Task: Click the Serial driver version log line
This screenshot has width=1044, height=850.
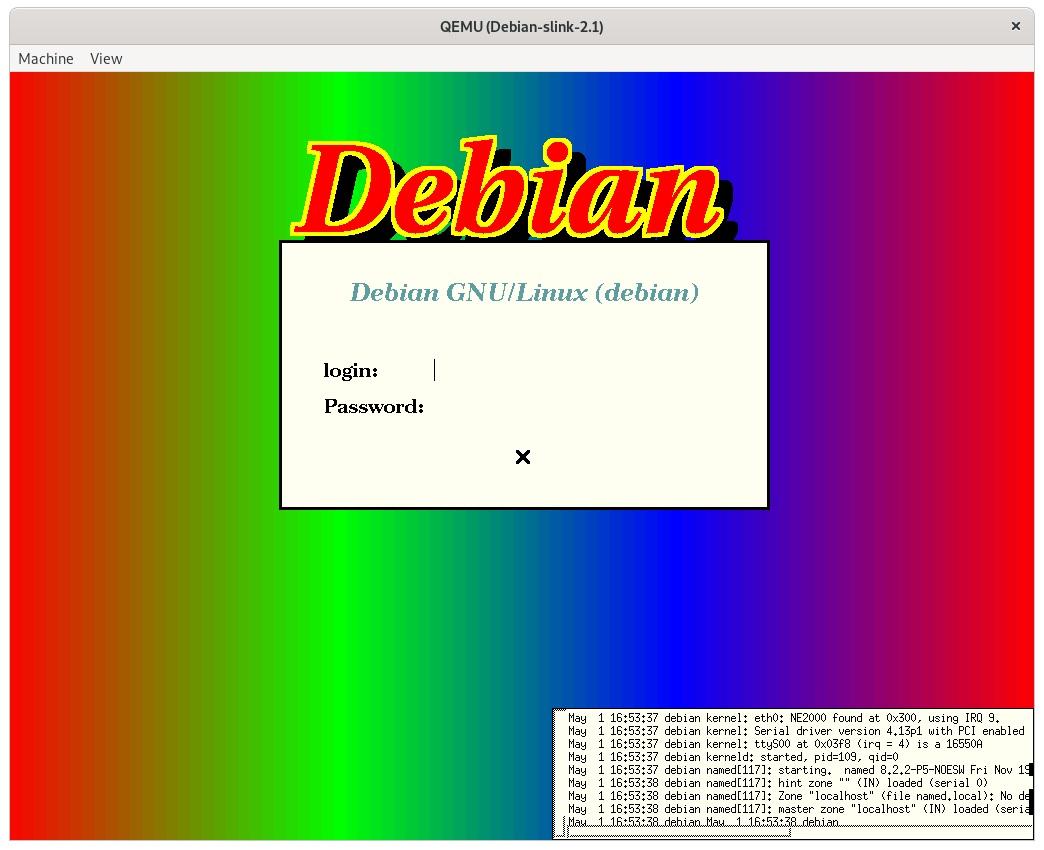Action: 790,731
